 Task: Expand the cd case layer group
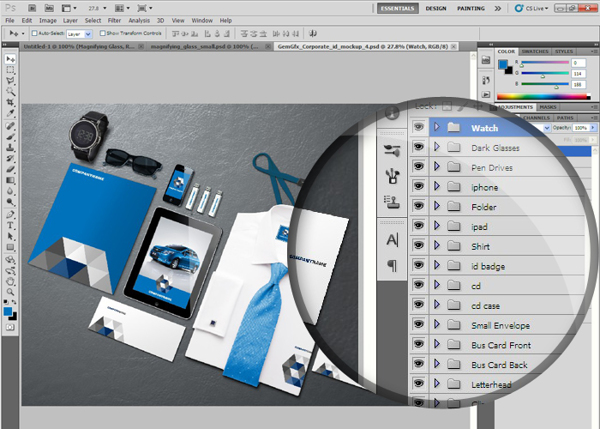pos(437,305)
